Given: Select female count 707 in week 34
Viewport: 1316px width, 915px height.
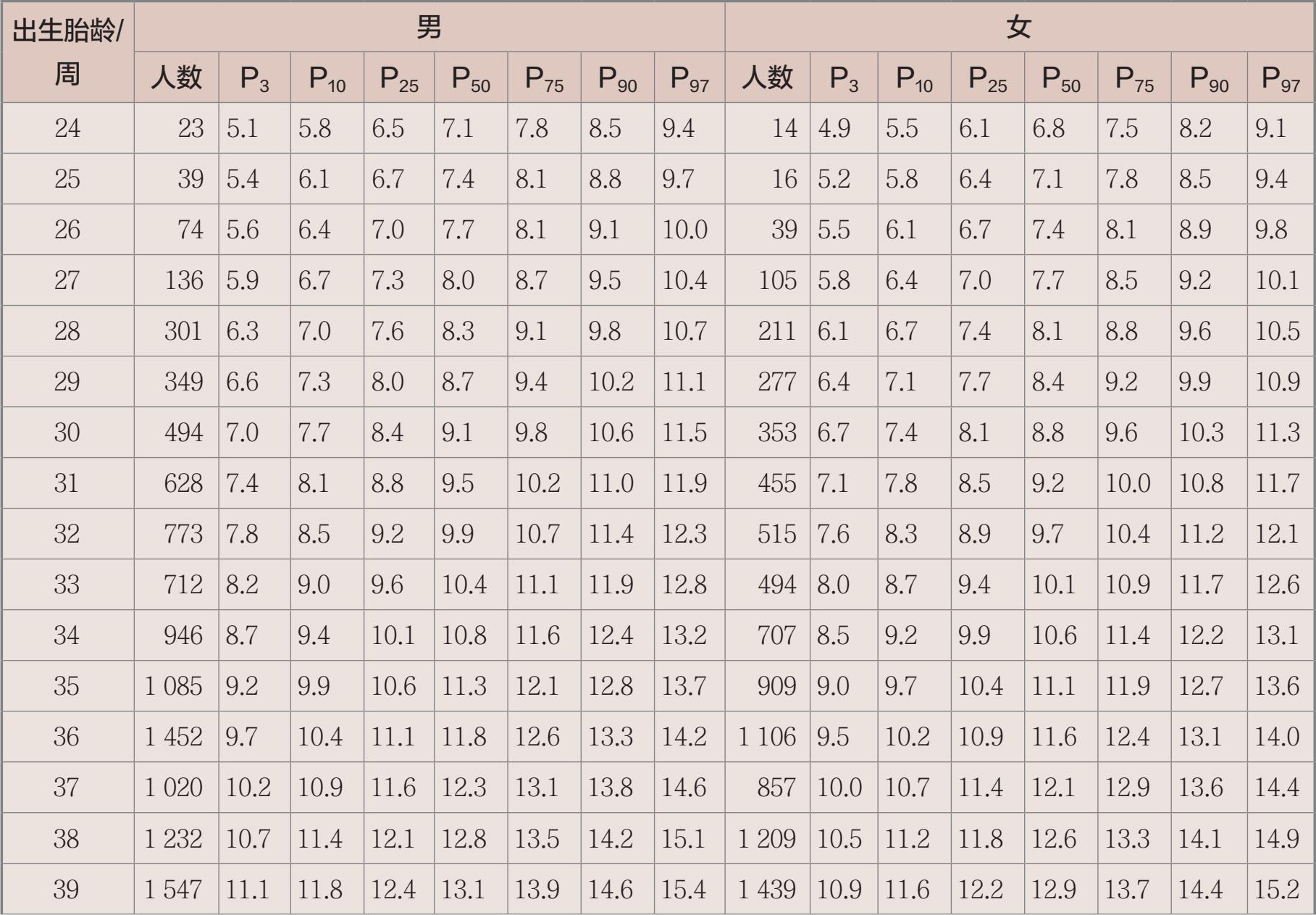Looking at the screenshot, I should point(777,635).
